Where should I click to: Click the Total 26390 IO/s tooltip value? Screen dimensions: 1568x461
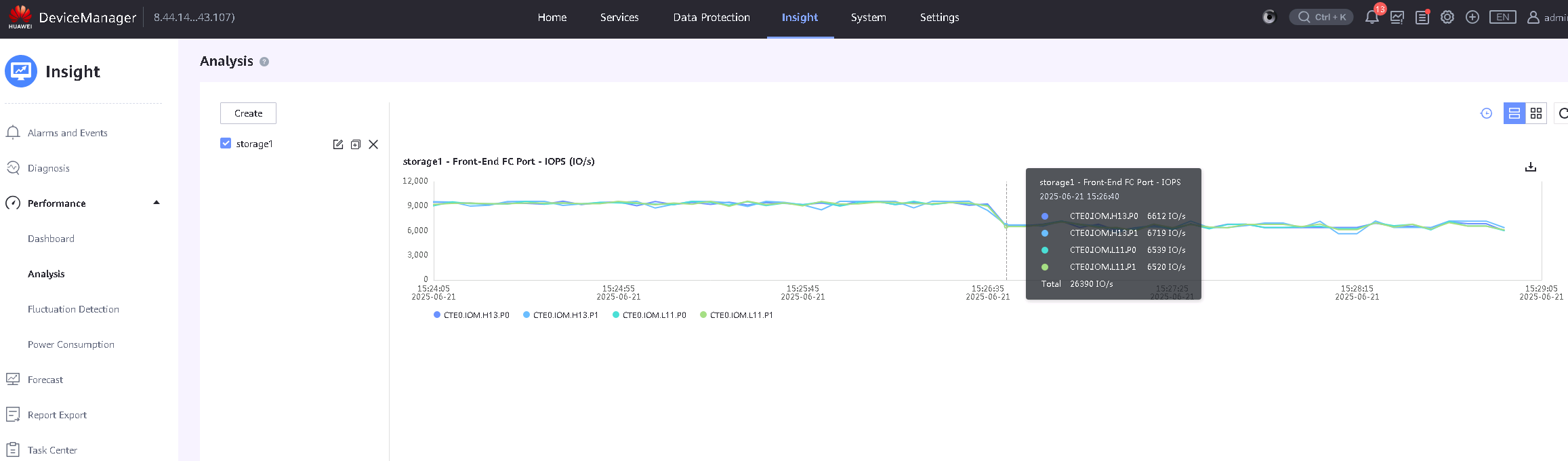[1091, 284]
